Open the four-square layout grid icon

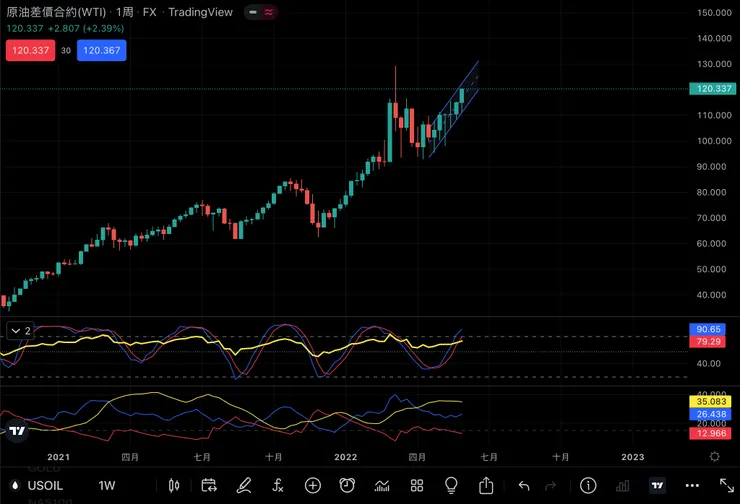point(417,485)
